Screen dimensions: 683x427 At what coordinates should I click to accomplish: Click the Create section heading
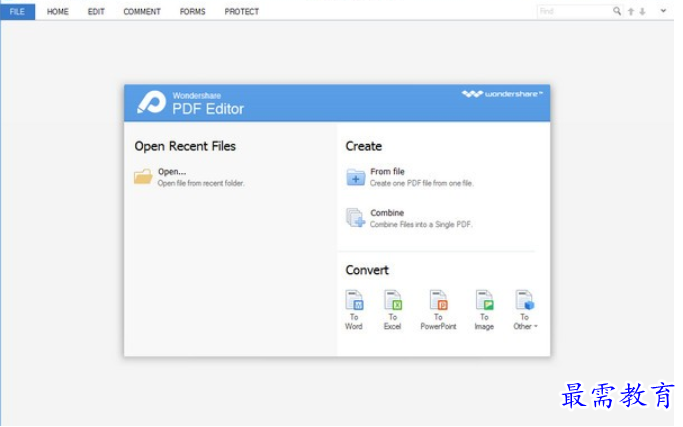pos(364,146)
